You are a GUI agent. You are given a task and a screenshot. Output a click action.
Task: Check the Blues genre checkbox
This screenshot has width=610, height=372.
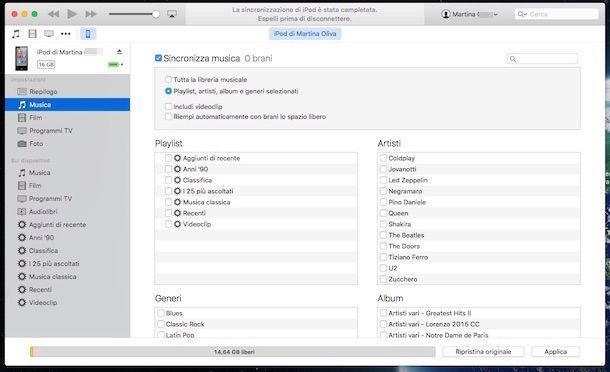tap(161, 313)
